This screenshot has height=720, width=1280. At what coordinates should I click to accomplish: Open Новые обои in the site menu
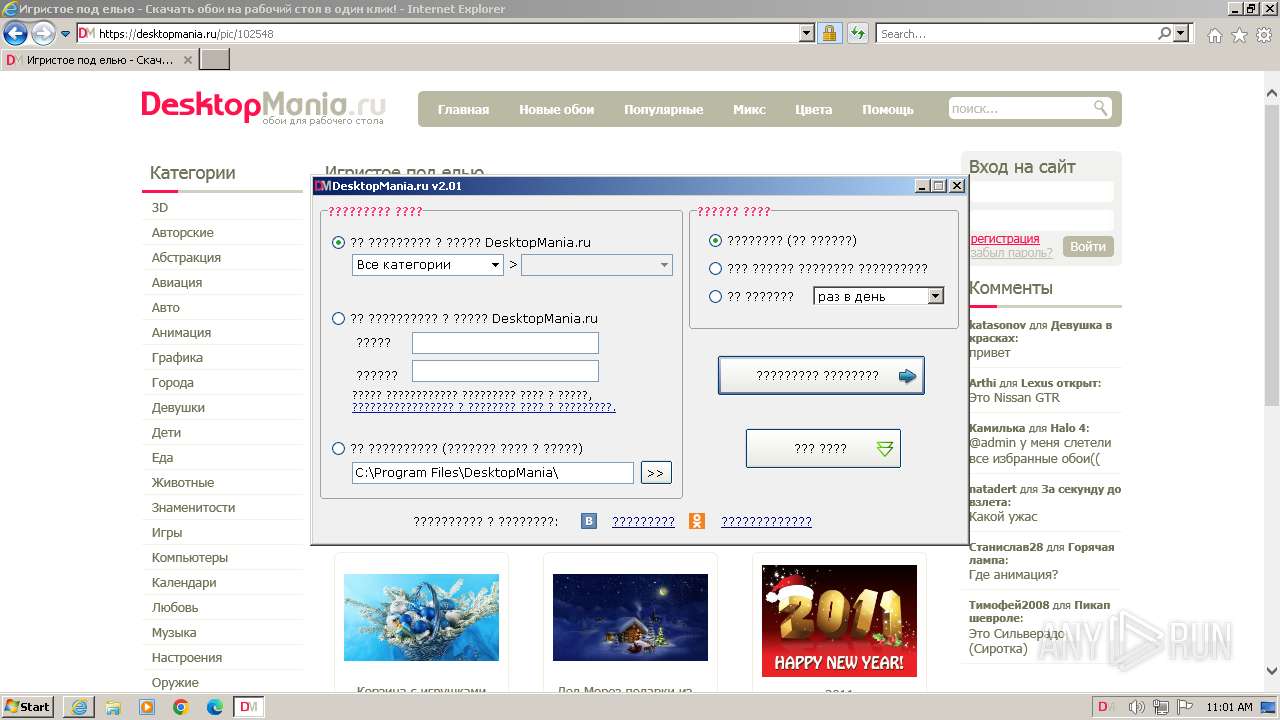(x=556, y=109)
